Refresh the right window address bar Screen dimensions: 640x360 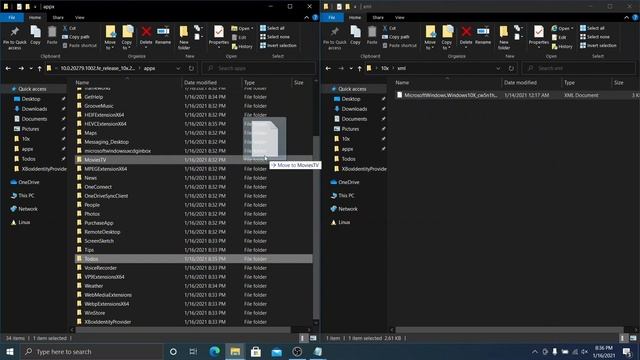tap(511, 68)
